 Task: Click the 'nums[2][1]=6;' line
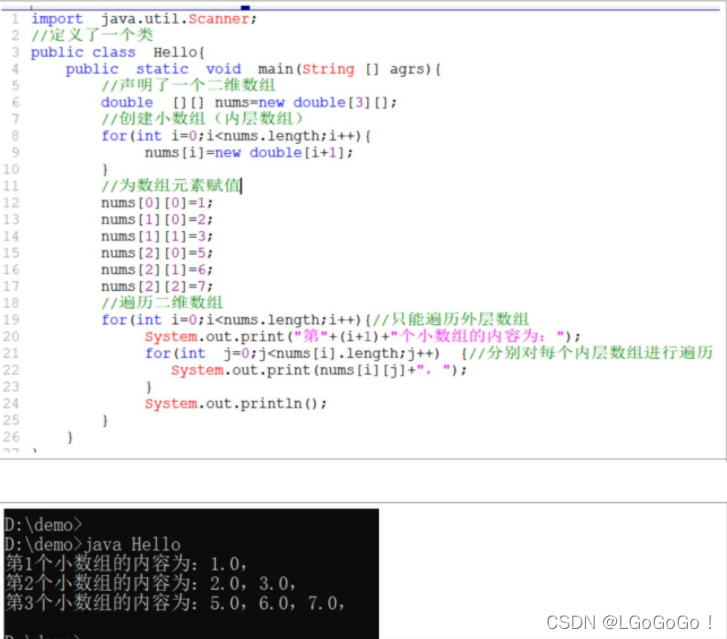point(157,269)
